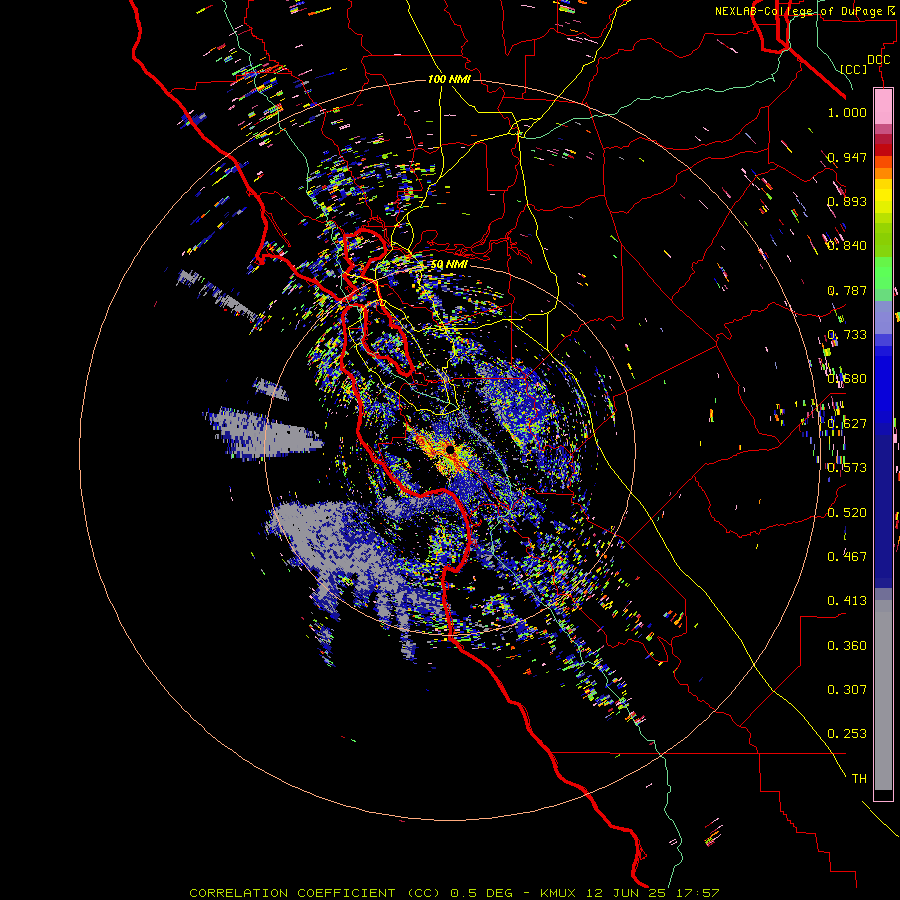Click the 0.360 scale value
Viewport: 900px width, 900px height.
click(847, 645)
